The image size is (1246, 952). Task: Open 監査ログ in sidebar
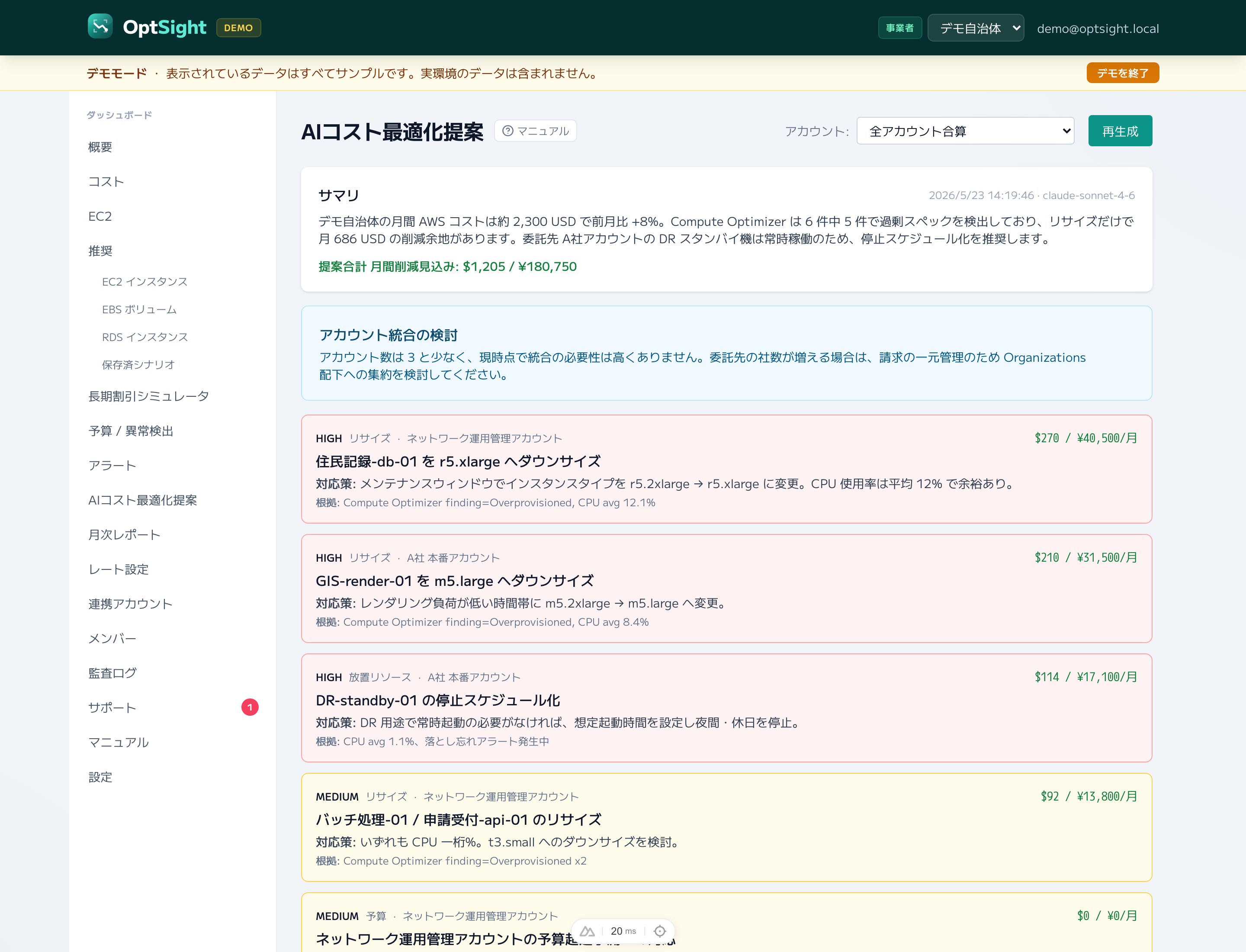tap(172, 673)
